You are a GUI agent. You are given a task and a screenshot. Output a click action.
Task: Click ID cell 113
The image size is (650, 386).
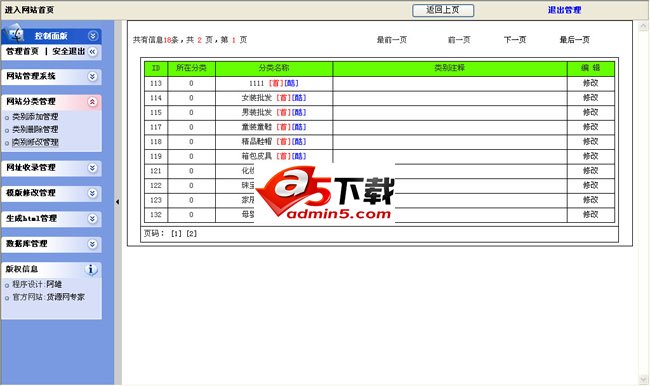[156, 83]
